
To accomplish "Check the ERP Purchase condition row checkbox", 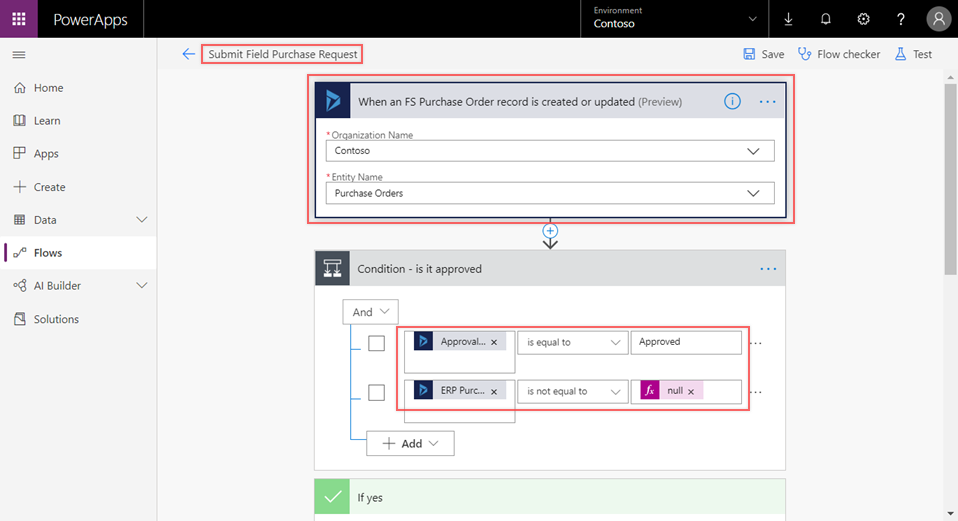I will coord(376,393).
